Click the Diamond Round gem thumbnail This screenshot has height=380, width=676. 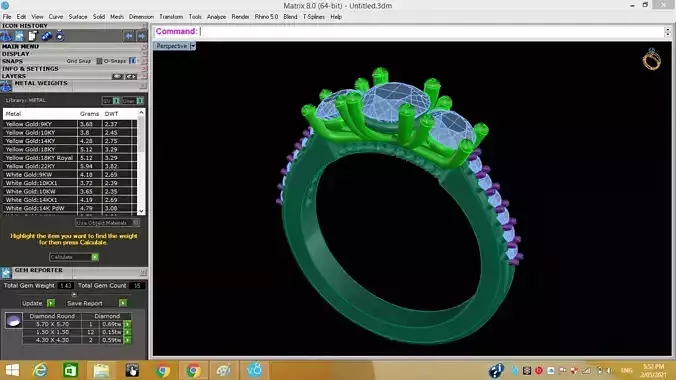pyautogui.click(x=14, y=321)
